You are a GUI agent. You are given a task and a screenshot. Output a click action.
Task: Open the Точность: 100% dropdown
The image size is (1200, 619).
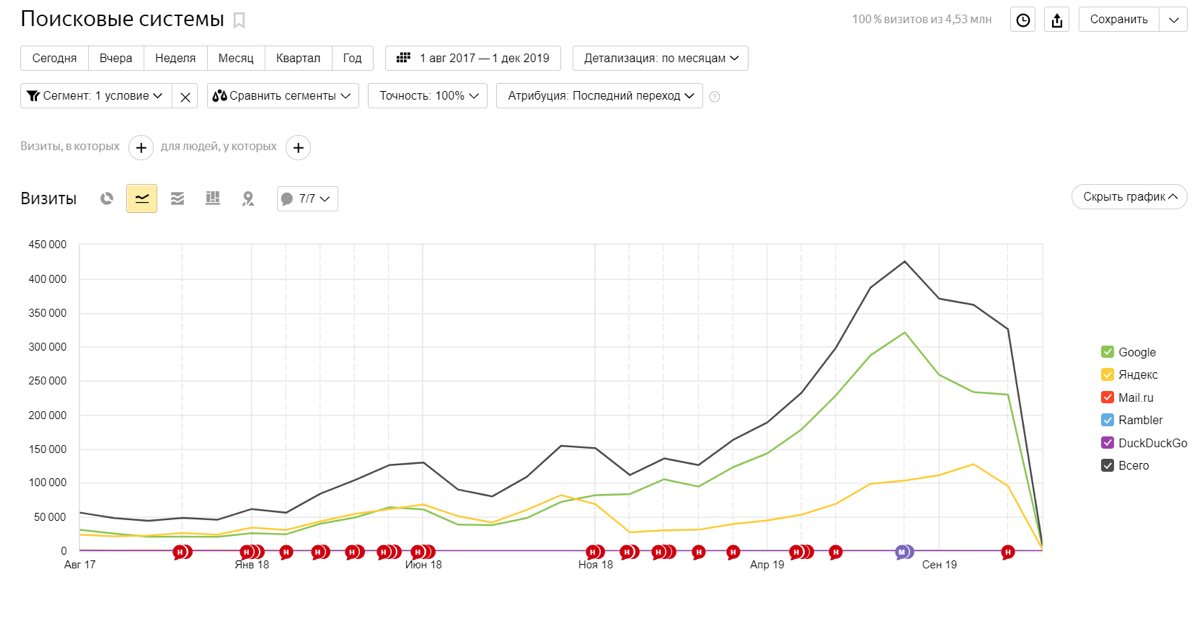coord(428,96)
